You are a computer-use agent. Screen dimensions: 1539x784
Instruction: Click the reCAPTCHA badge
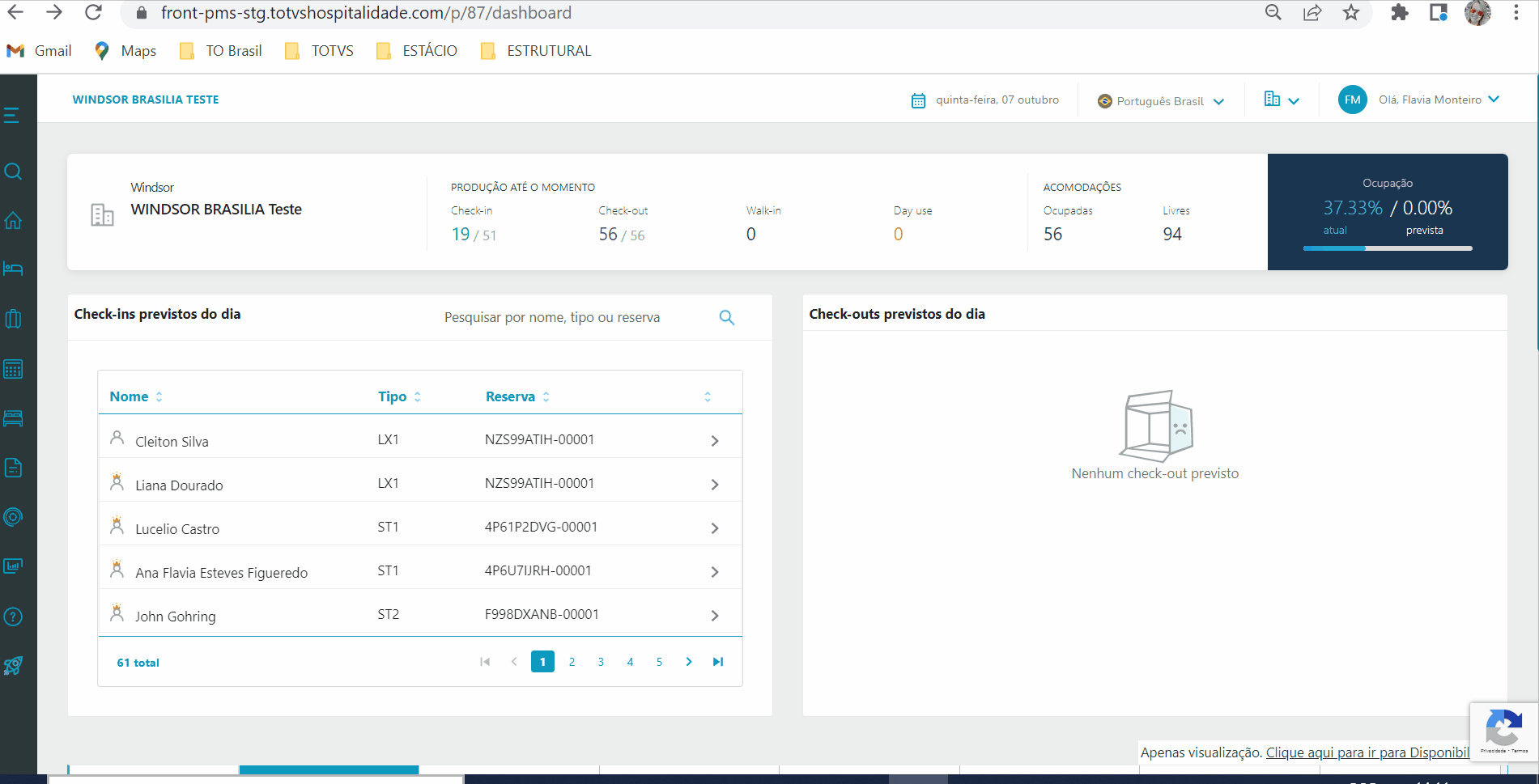coord(1503,731)
